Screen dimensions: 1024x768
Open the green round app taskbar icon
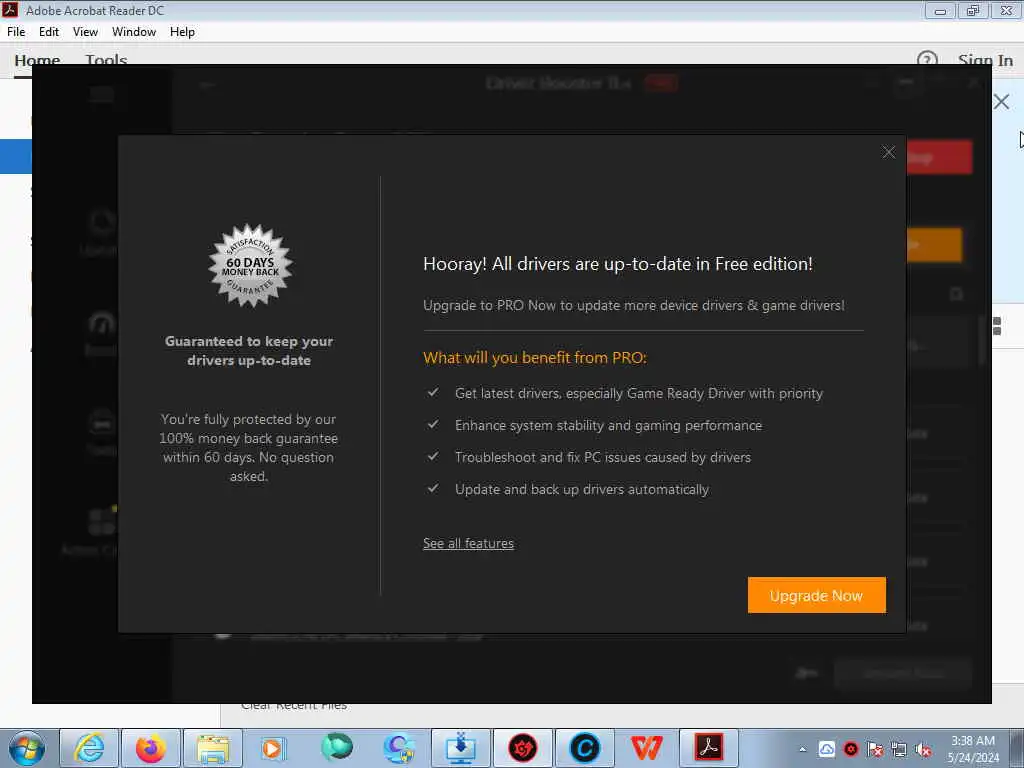tap(336, 748)
